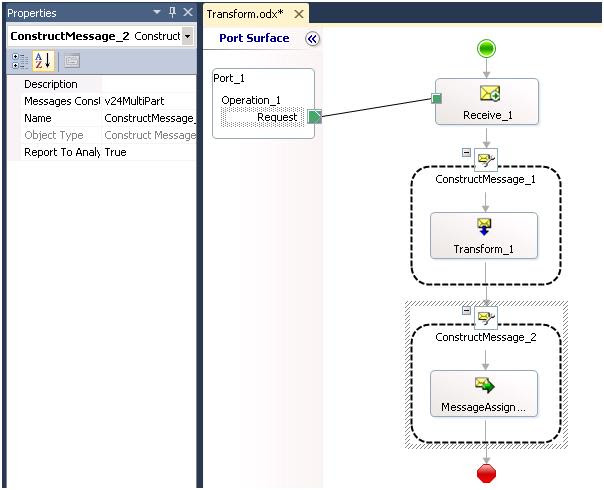Pin the Properties panel with auto-hide icon

pyautogui.click(x=172, y=13)
